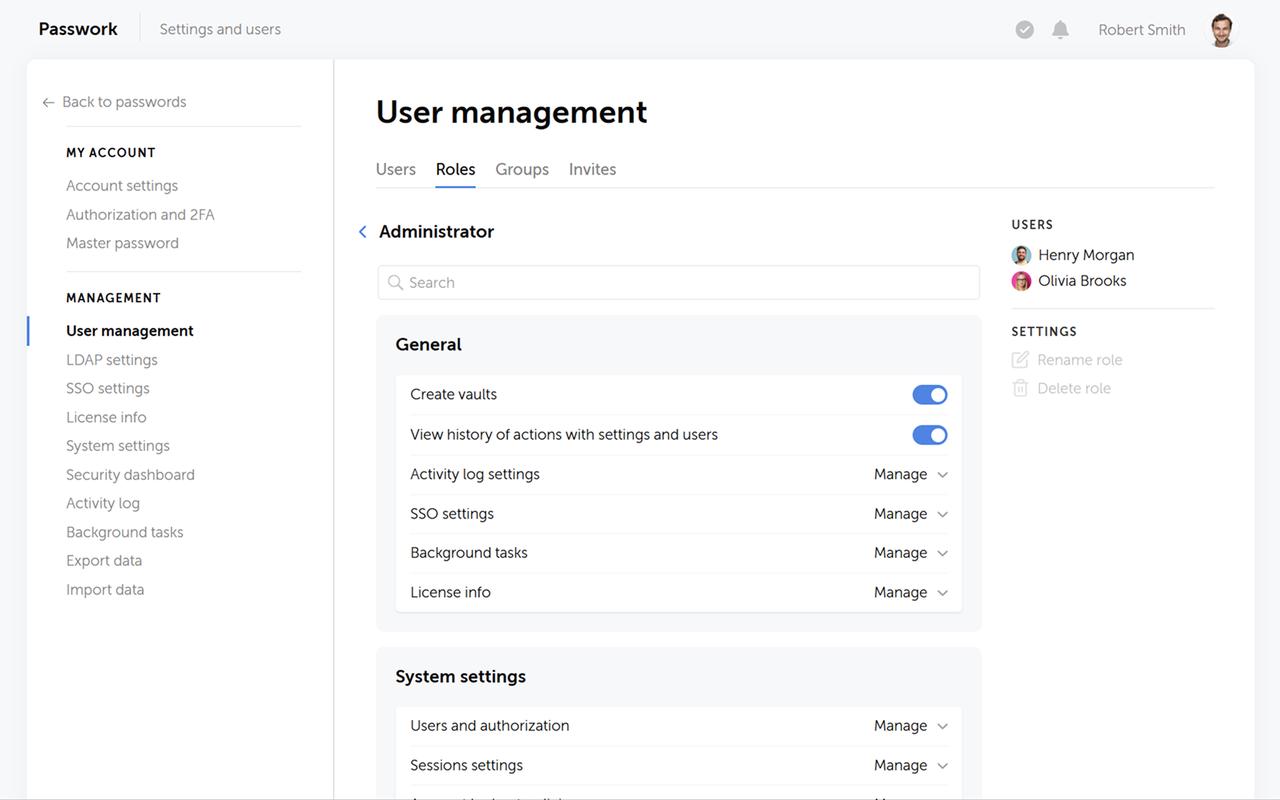Click the Delete role trash icon
This screenshot has width=1280, height=800.
1020,388
